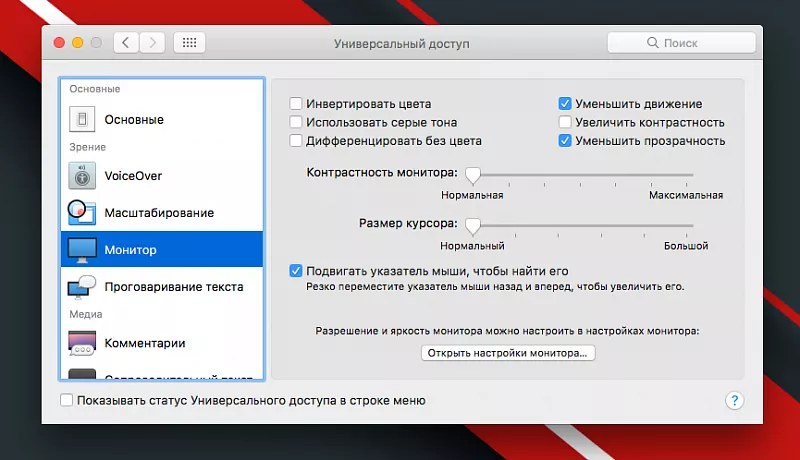Click the magnifying glass search icon

click(x=653, y=43)
